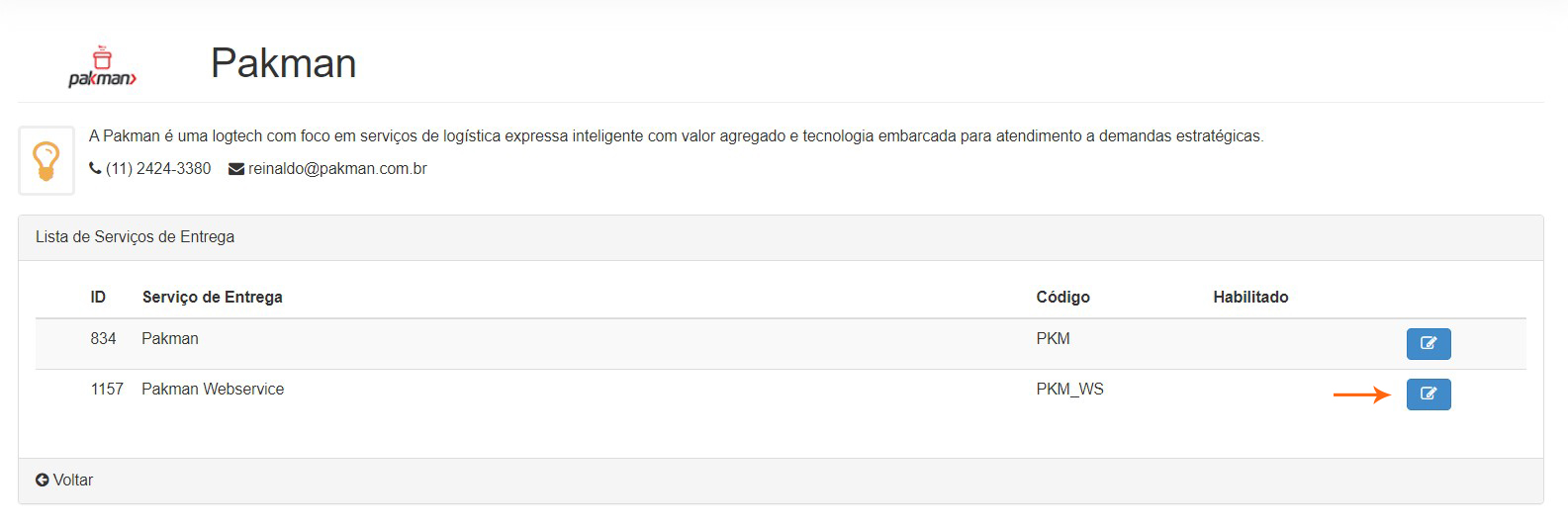Click the lightbulb tip icon
The width and height of the screenshot is (1568, 525).
[x=46, y=160]
